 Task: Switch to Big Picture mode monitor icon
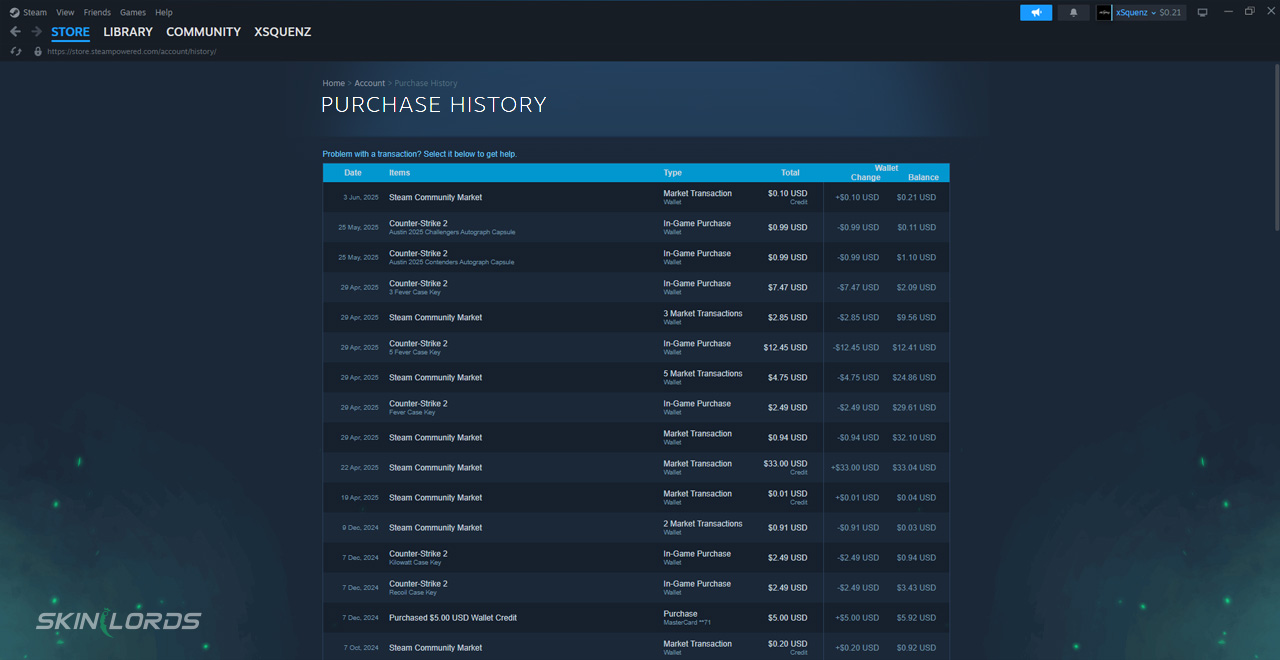1202,12
